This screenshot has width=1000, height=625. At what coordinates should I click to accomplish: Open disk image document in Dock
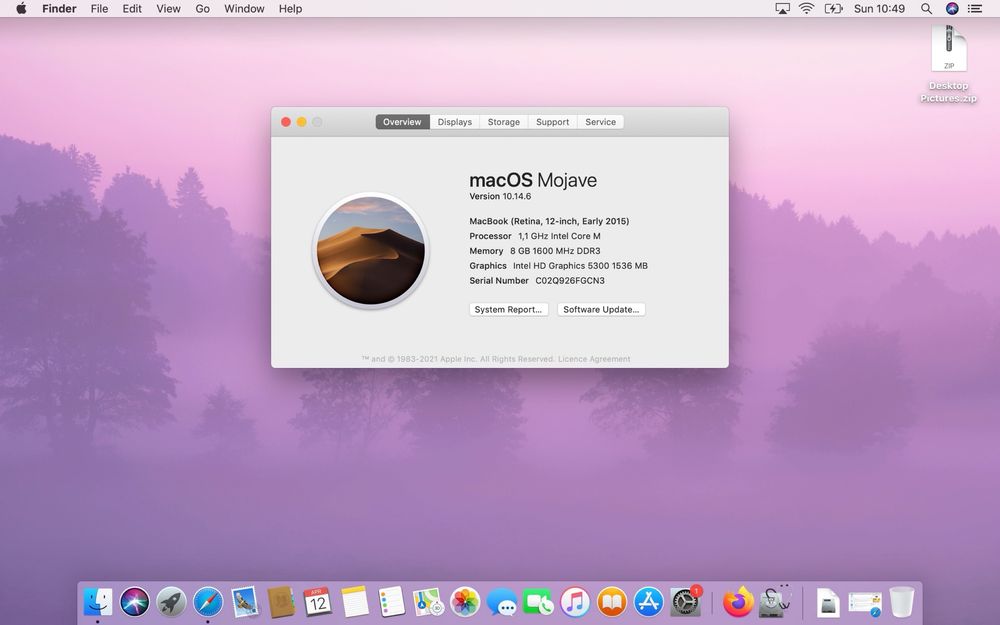coord(828,602)
